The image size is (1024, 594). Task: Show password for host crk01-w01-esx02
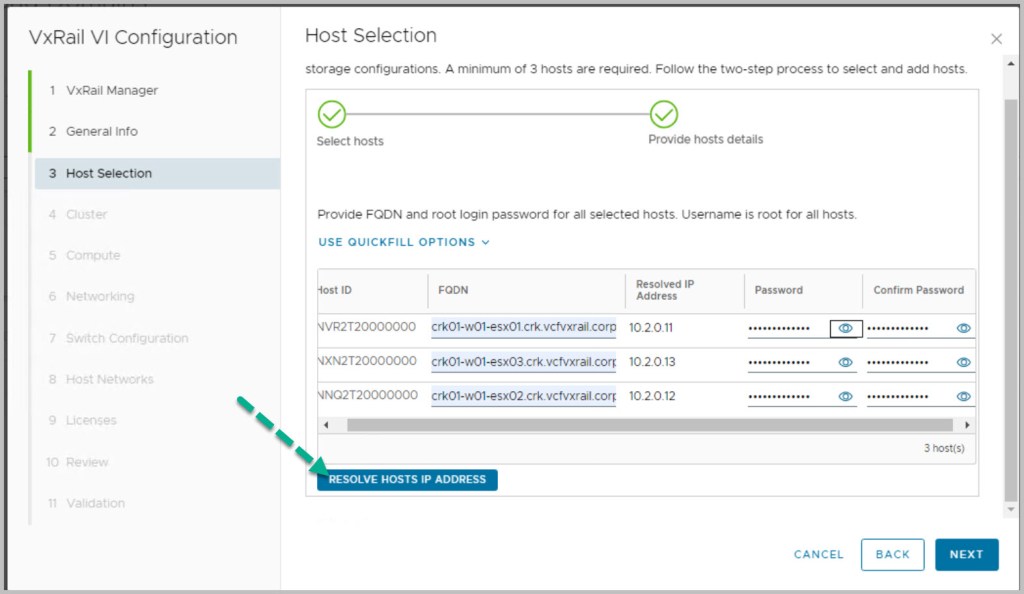click(x=845, y=396)
